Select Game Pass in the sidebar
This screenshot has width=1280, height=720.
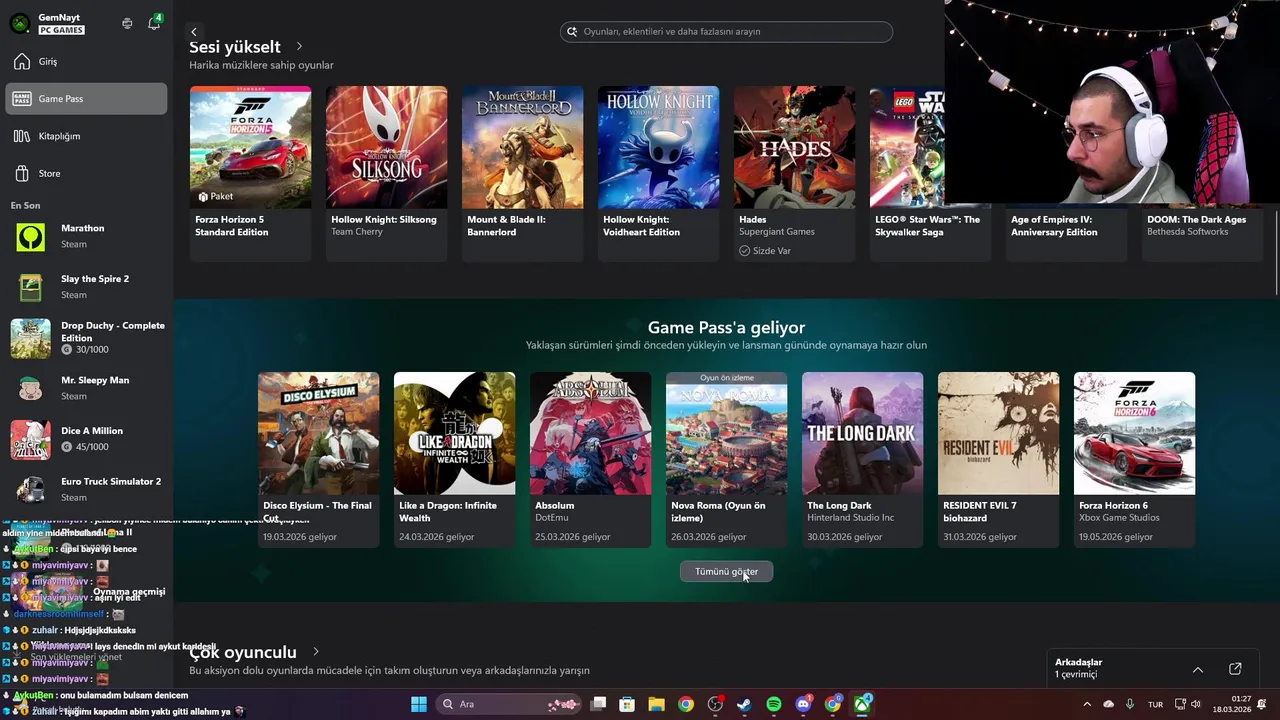pos(86,99)
